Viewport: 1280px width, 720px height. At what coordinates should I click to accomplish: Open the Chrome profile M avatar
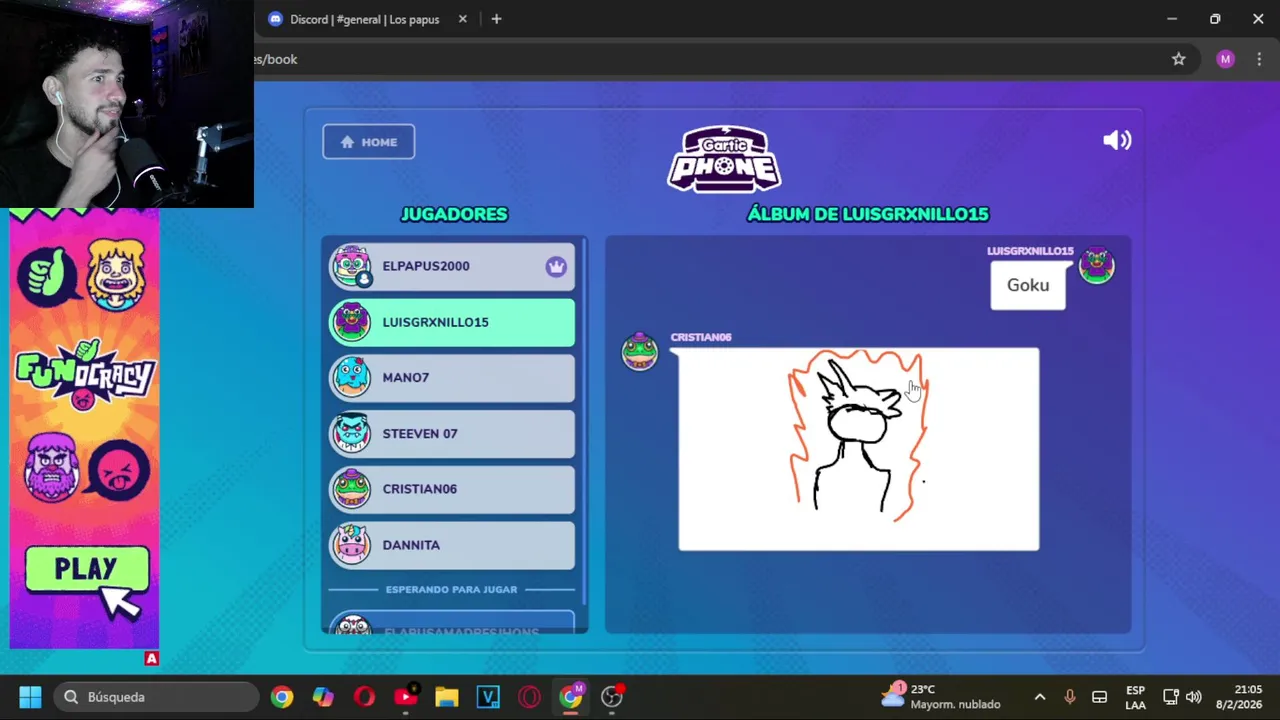pyautogui.click(x=1225, y=59)
